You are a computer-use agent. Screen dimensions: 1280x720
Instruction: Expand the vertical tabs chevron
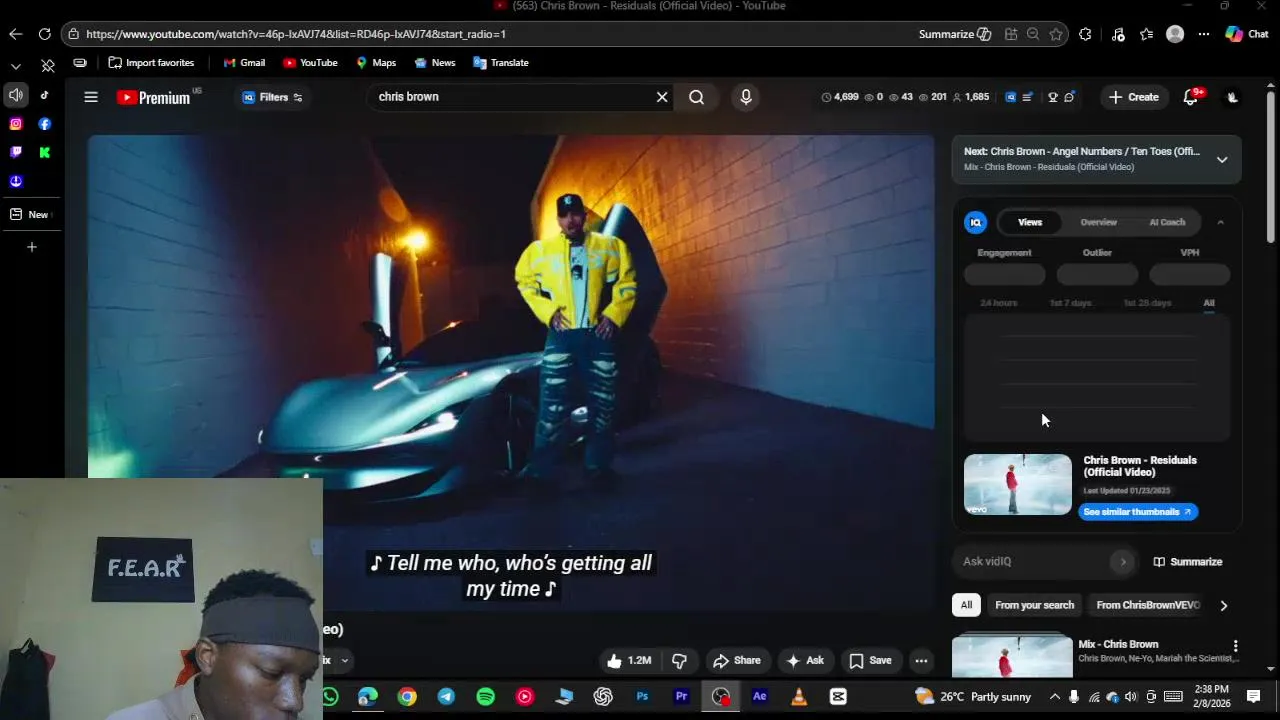coord(15,66)
